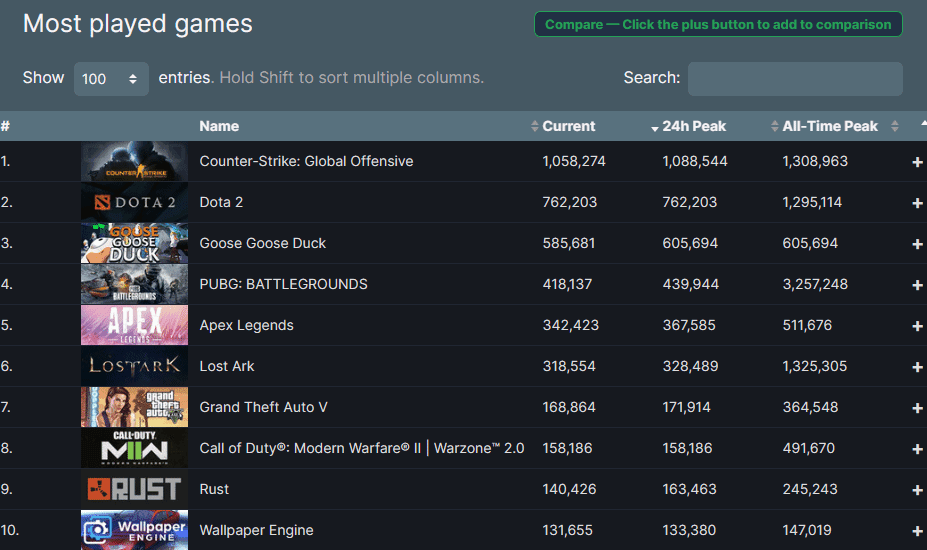The image size is (927, 550).
Task: Open the Counter-Strike game thumbnail
Action: (134, 161)
